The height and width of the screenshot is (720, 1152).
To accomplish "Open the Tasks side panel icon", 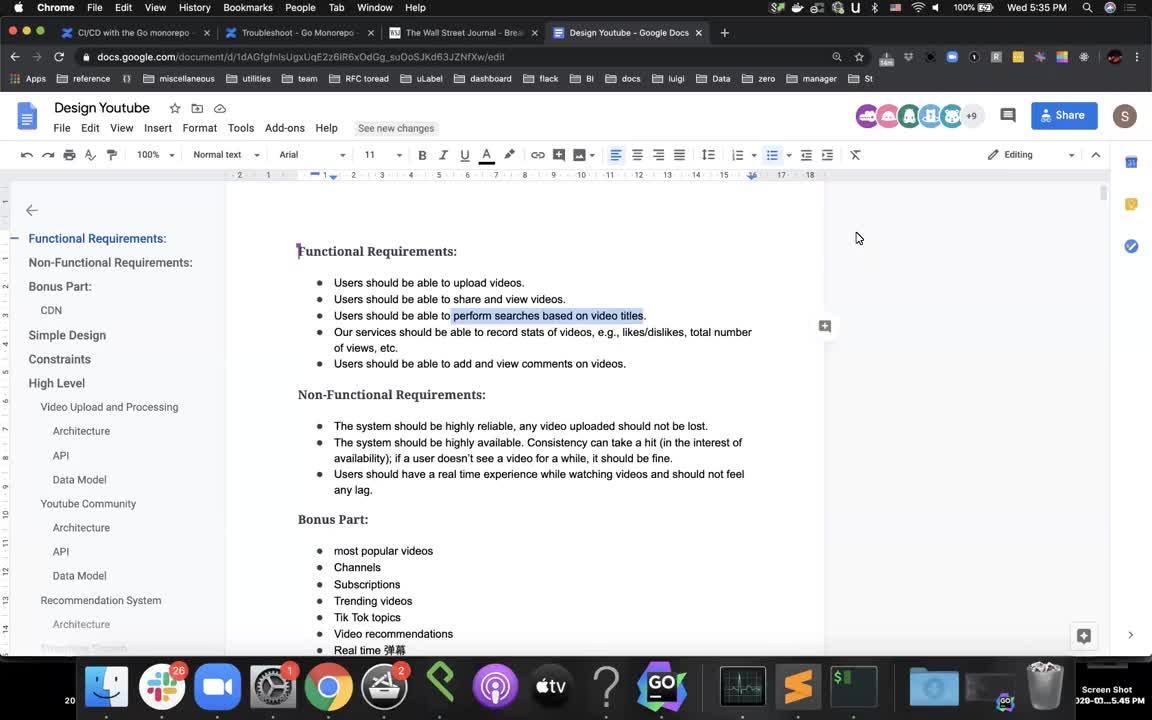I will [1131, 246].
